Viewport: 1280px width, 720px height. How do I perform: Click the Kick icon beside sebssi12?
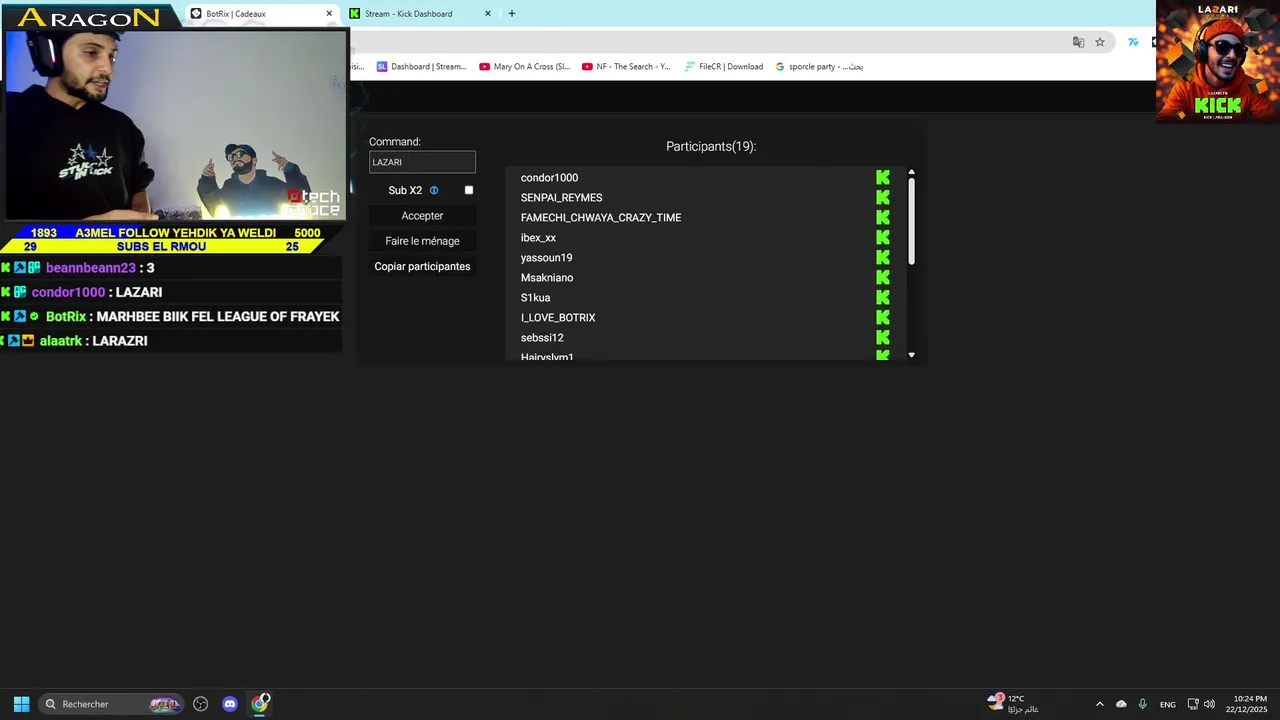click(x=883, y=337)
